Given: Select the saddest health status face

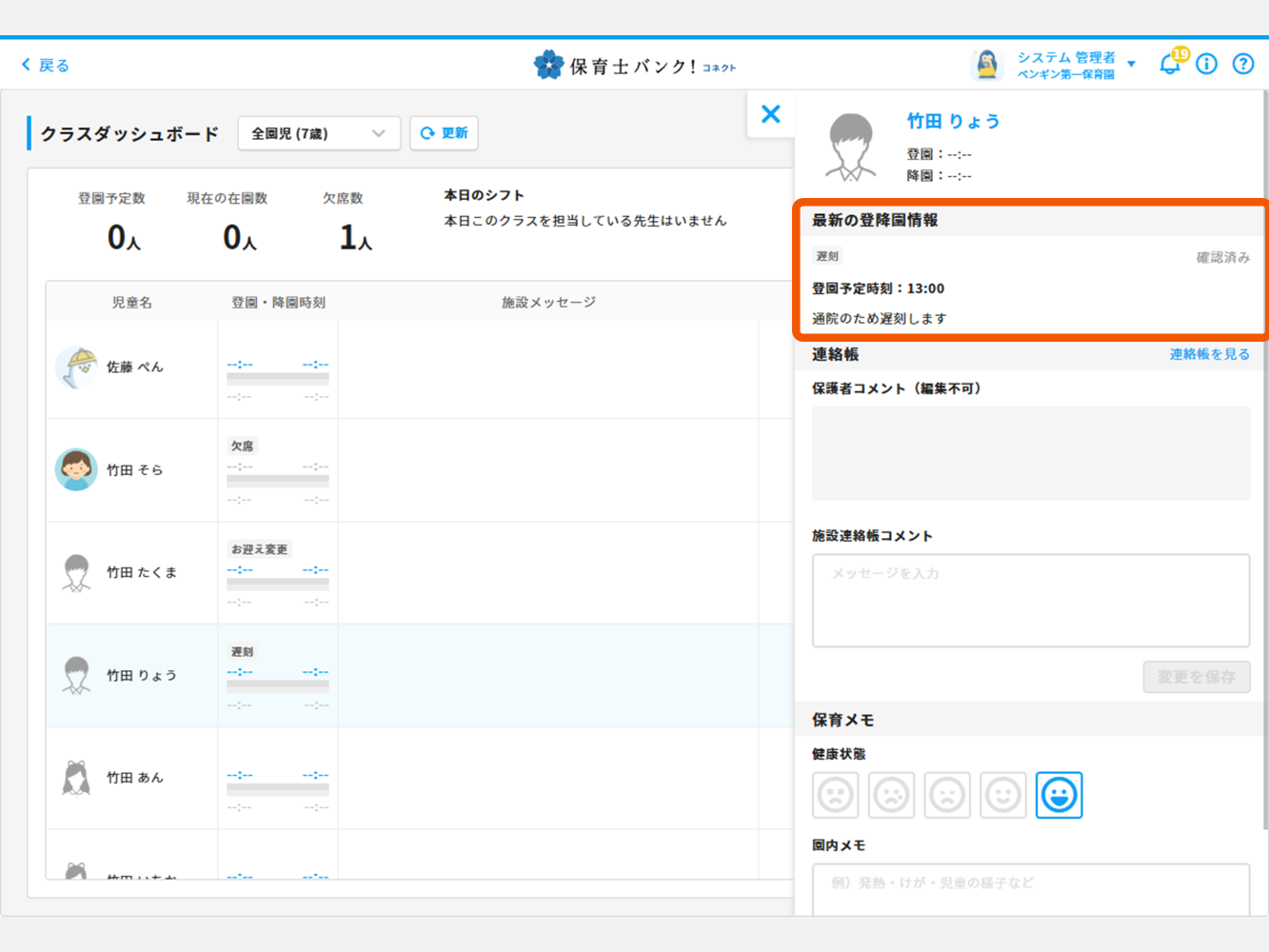Looking at the screenshot, I should tap(835, 795).
